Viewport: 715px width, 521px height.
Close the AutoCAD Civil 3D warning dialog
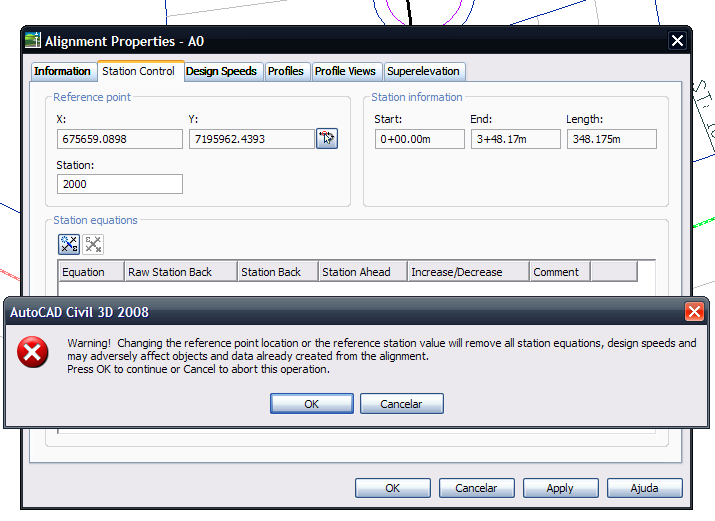click(694, 312)
